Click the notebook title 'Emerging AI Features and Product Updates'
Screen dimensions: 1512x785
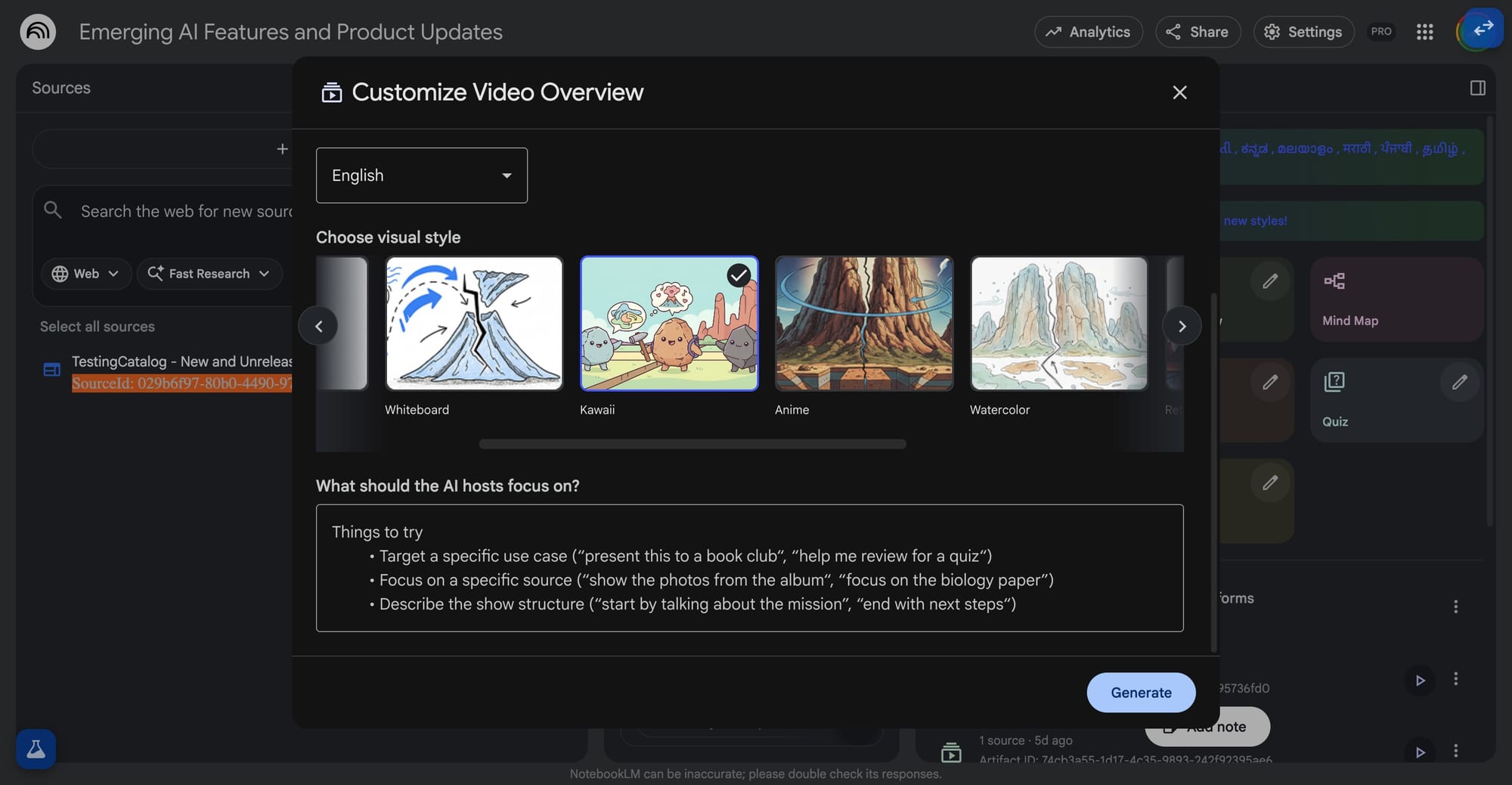click(x=291, y=32)
